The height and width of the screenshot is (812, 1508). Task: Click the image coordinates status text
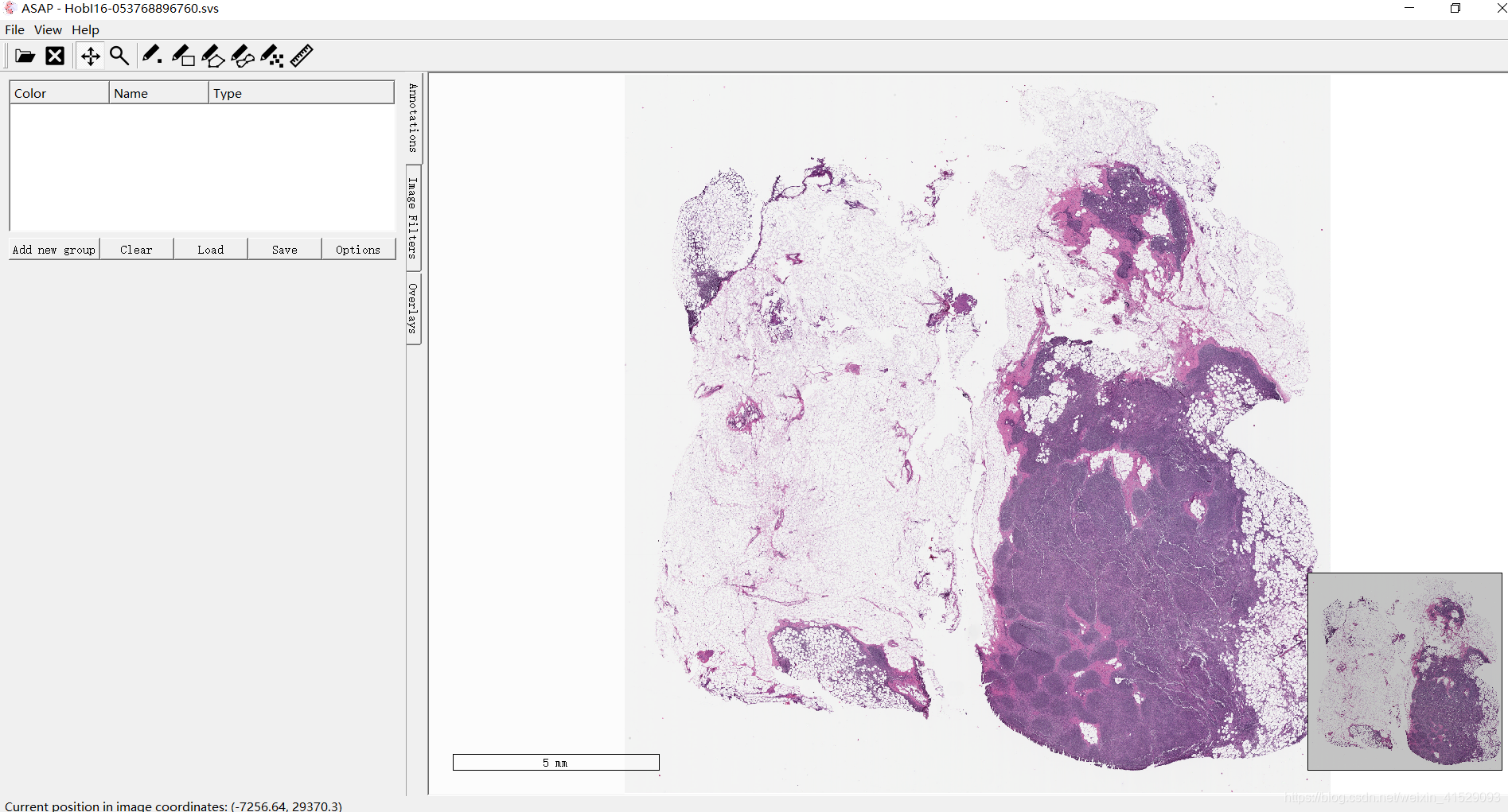[173, 806]
